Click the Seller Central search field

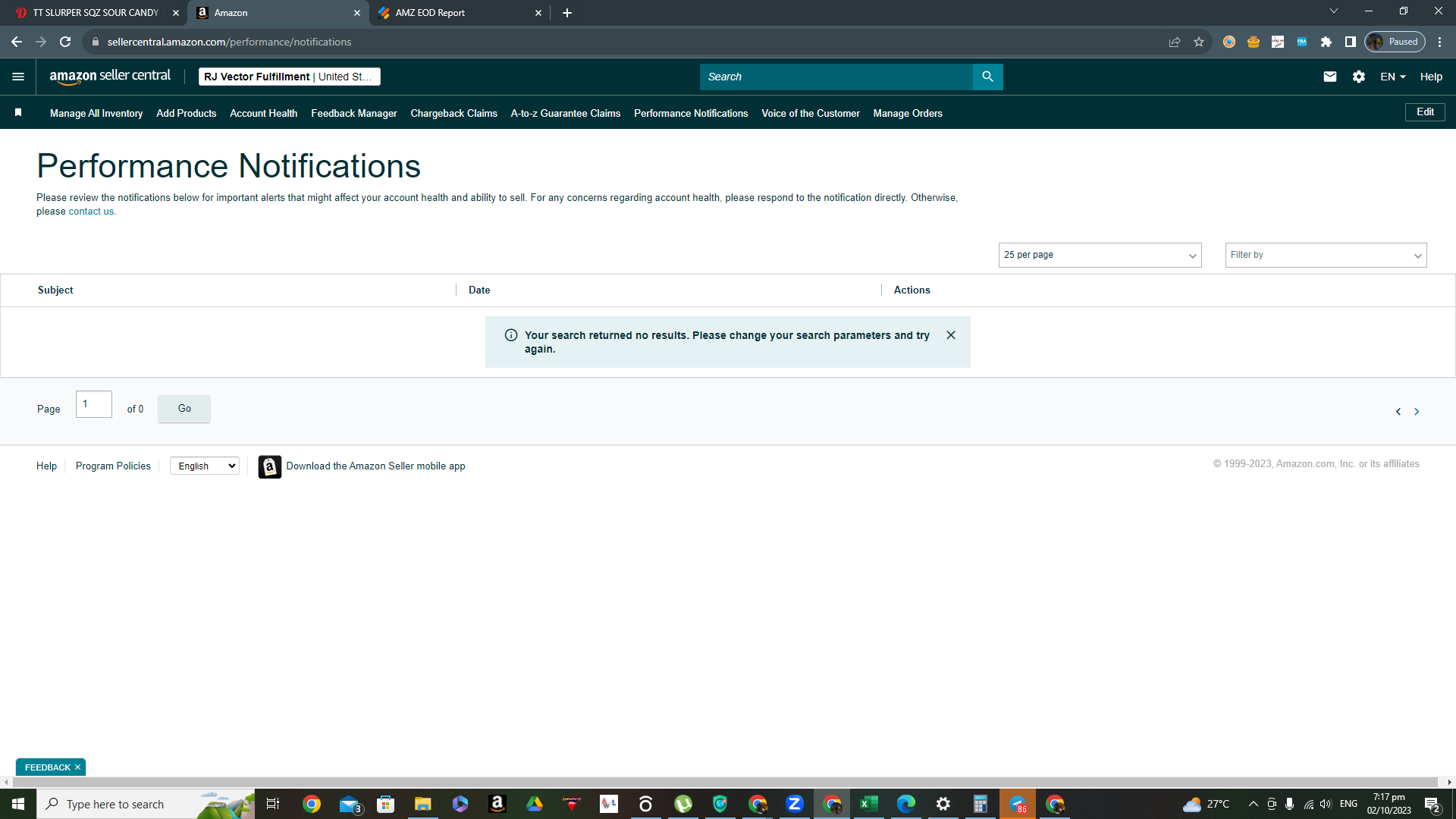coord(836,77)
